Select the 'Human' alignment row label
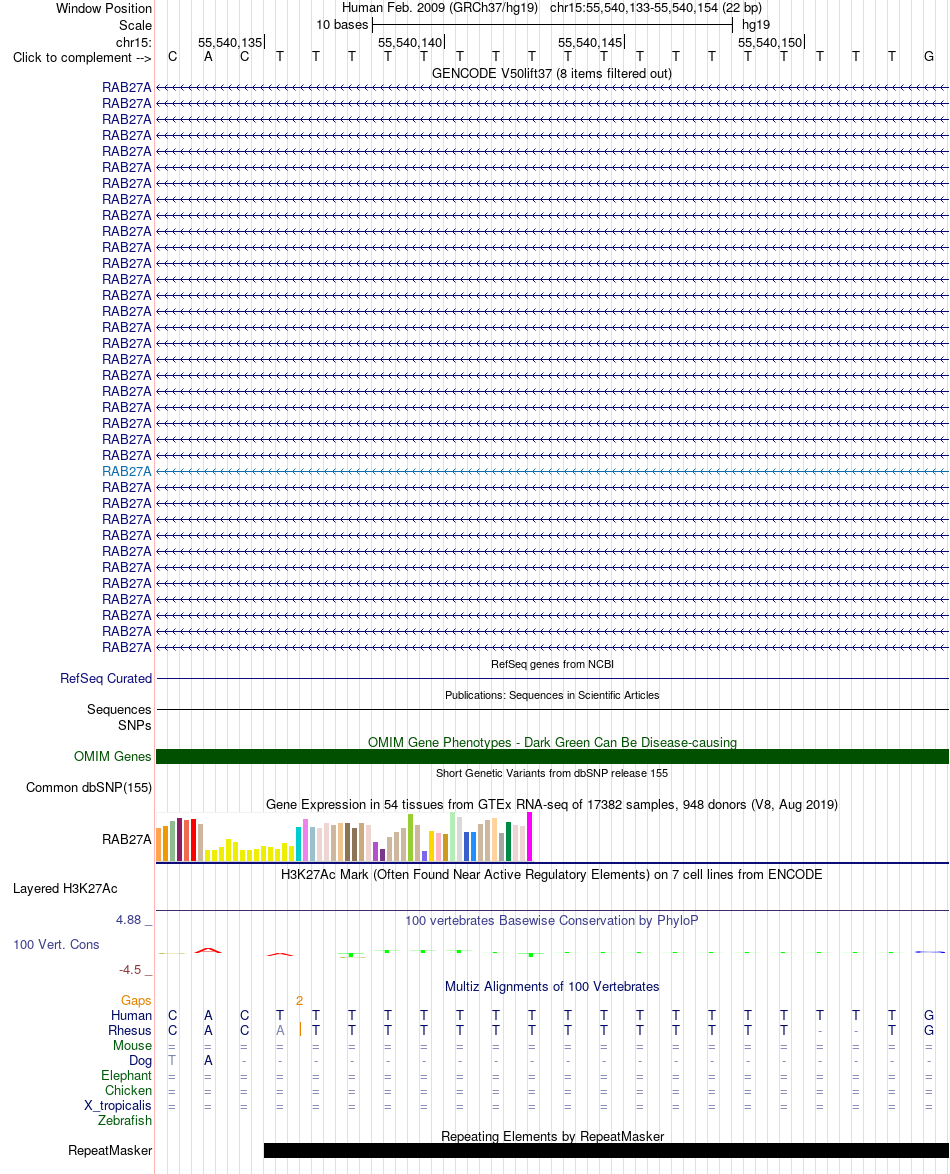Image resolution: width=950 pixels, height=1174 pixels. point(131,1015)
